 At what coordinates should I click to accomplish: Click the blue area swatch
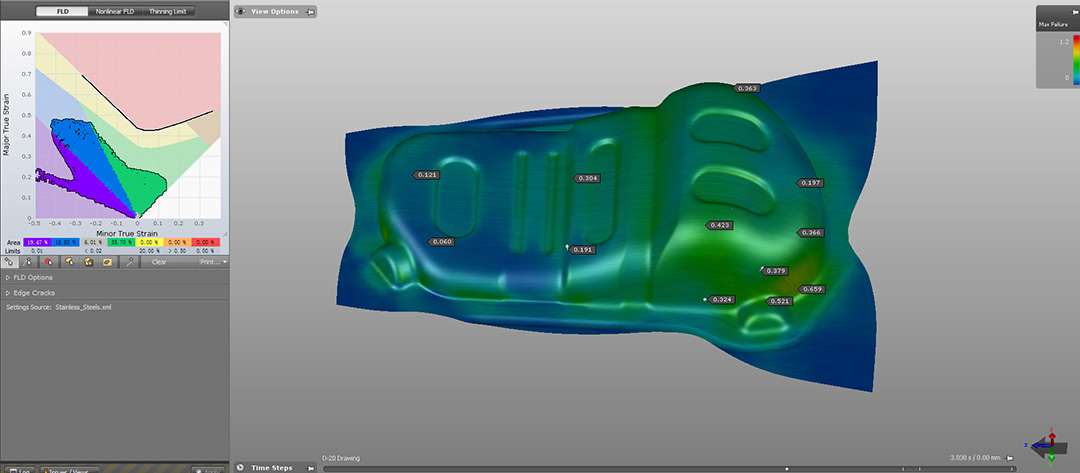coord(65,242)
